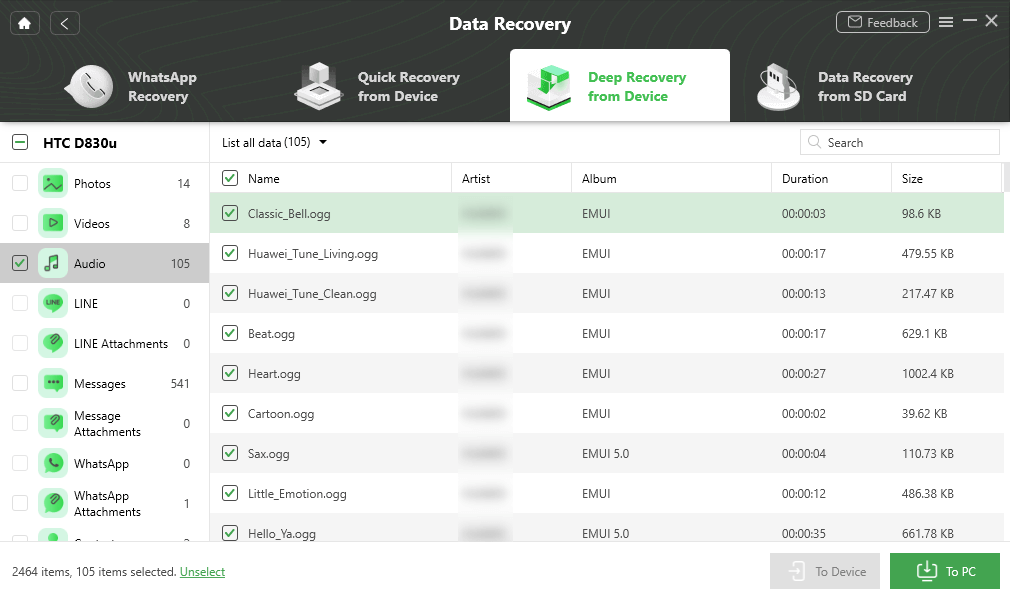Uncheck the Cartoon.ogg checkbox

230,413
